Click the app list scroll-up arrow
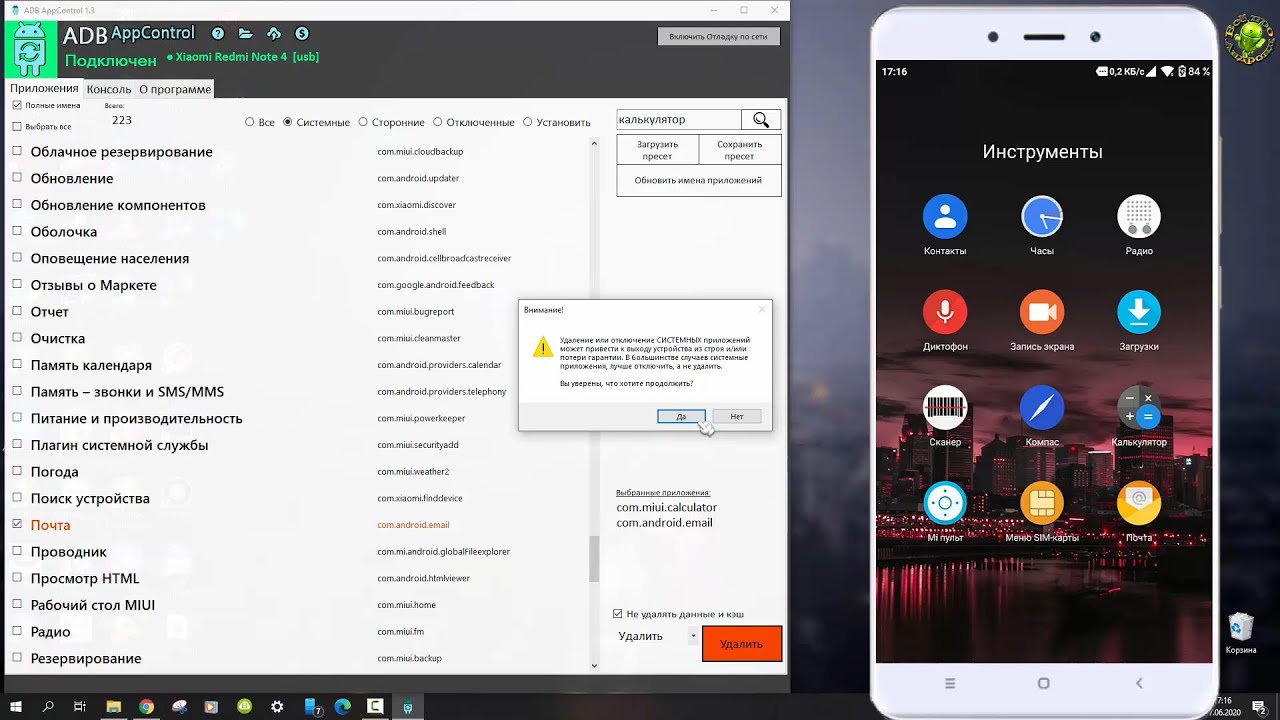The width and height of the screenshot is (1280, 720). click(x=594, y=144)
